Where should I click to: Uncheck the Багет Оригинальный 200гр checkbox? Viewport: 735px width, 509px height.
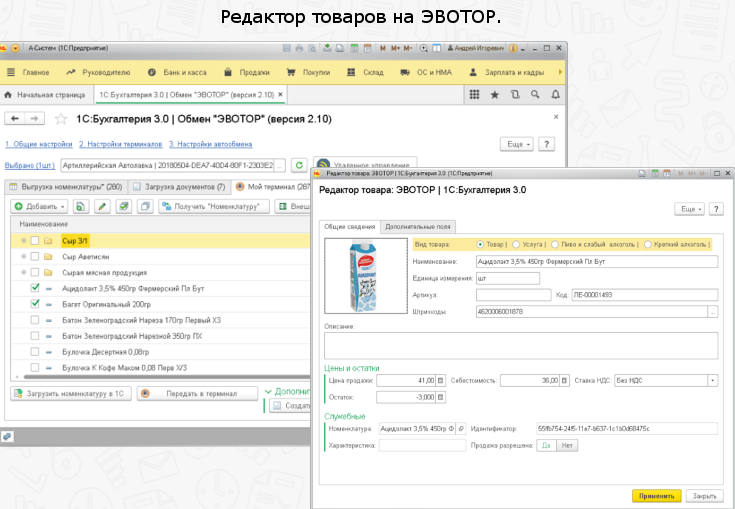tap(36, 304)
